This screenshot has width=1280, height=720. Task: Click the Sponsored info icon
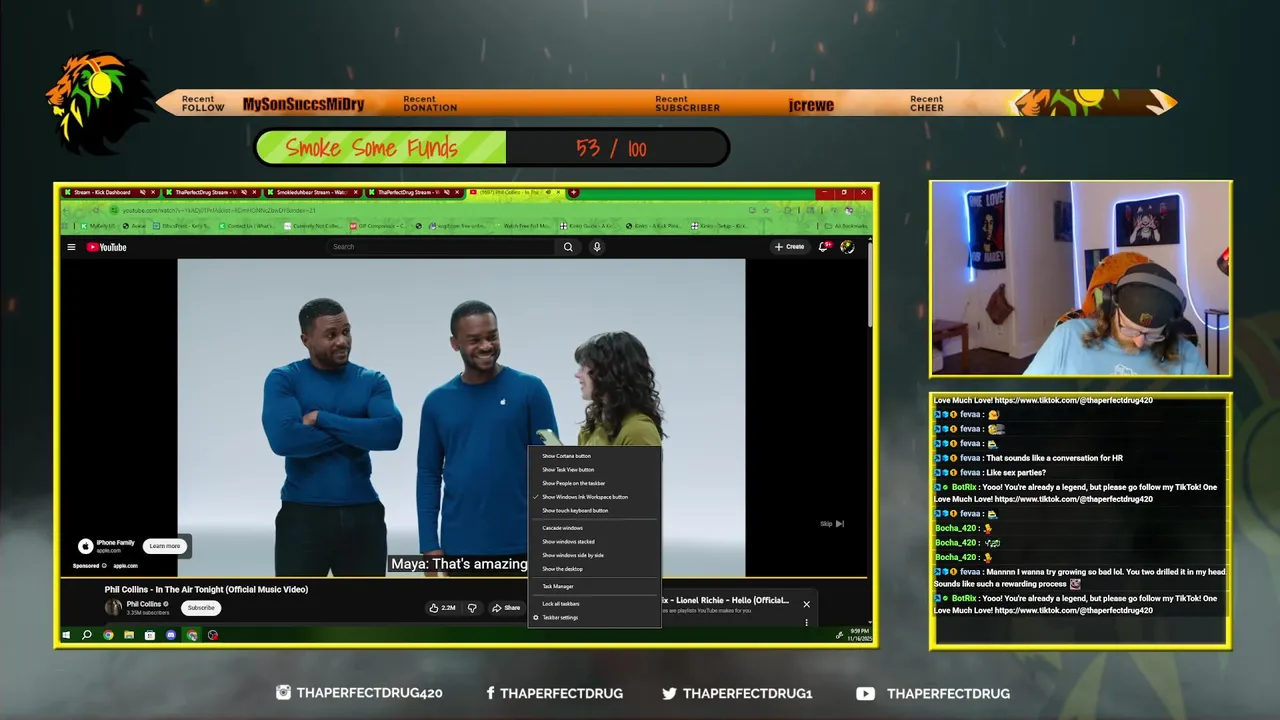click(104, 566)
